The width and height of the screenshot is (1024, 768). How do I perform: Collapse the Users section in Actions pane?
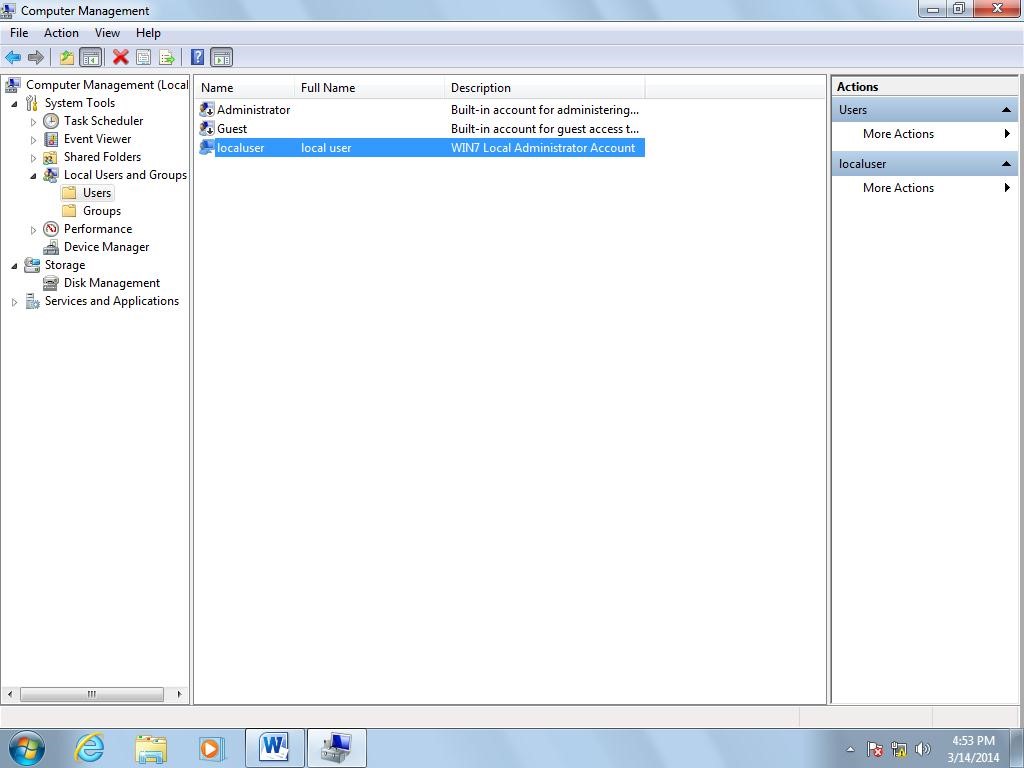pyautogui.click(x=1006, y=110)
